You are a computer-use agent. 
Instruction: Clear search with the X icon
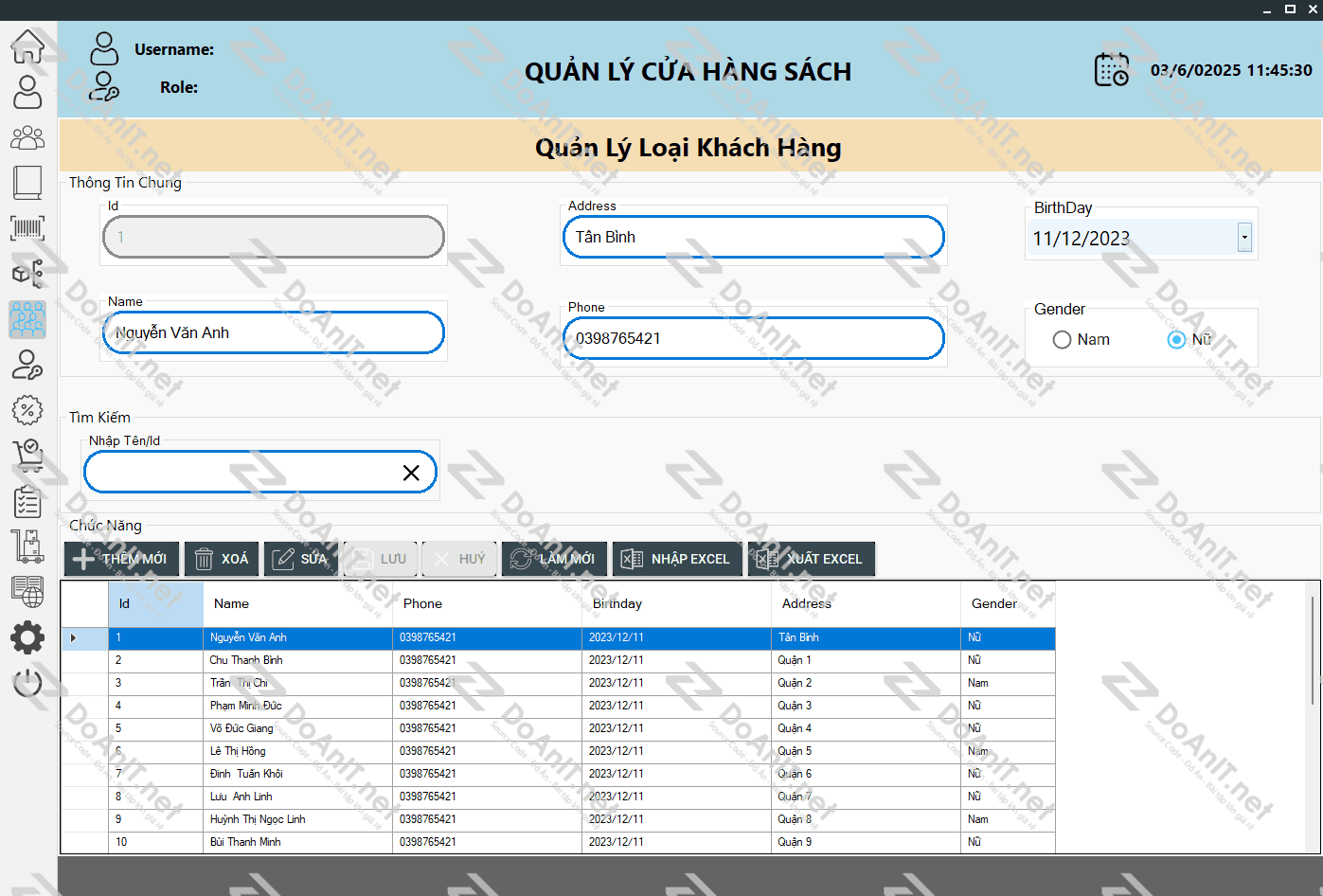(x=411, y=473)
